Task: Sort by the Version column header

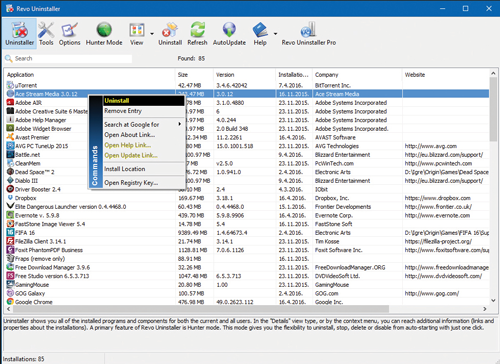Action: (244, 75)
